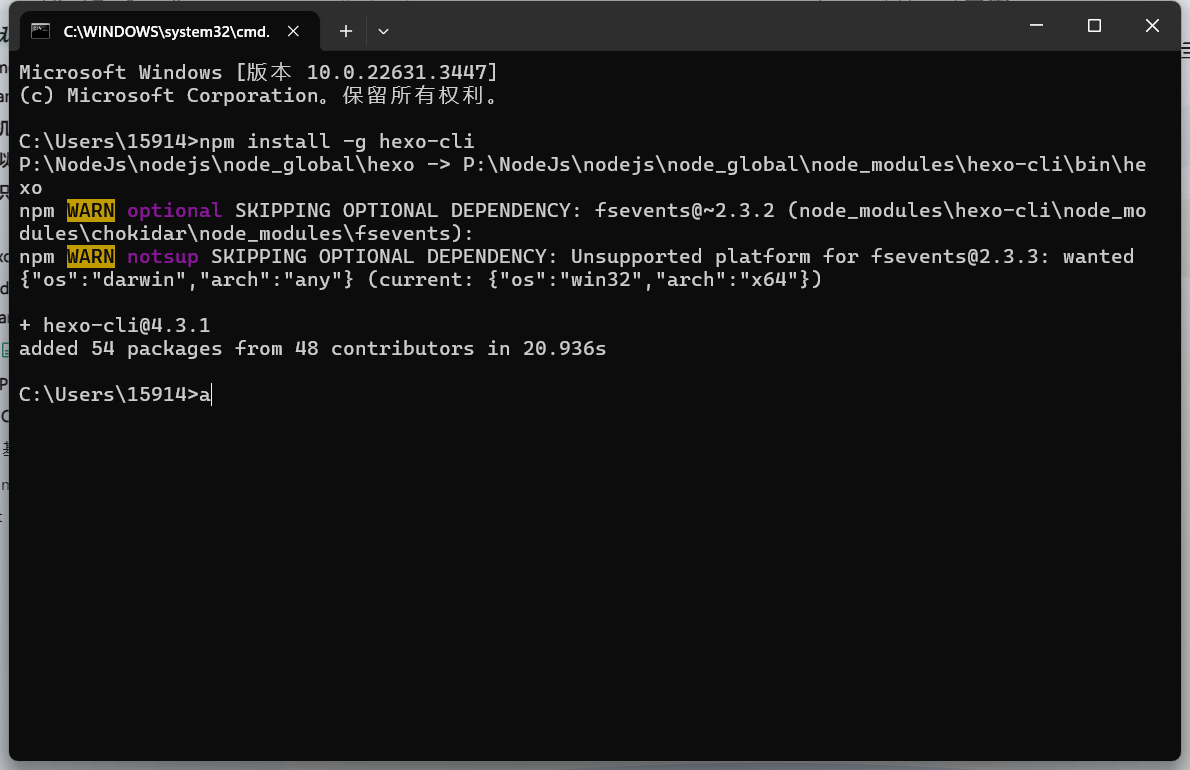
Task: Click the "added 54 packages" summary line
Action: pyautogui.click(x=312, y=349)
